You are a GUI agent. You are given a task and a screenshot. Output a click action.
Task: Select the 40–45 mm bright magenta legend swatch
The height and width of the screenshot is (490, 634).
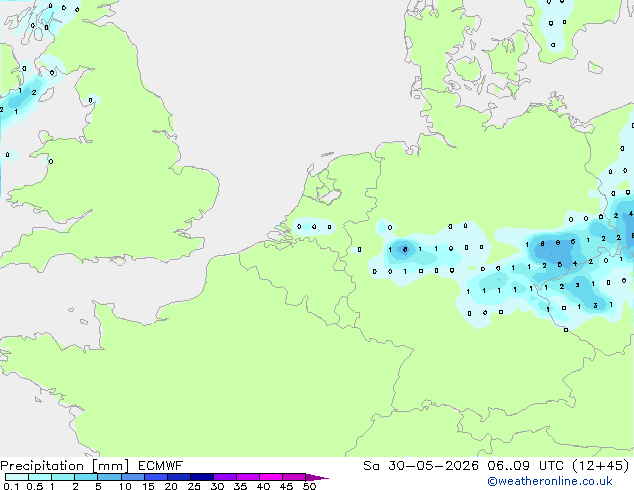[x=271, y=477]
